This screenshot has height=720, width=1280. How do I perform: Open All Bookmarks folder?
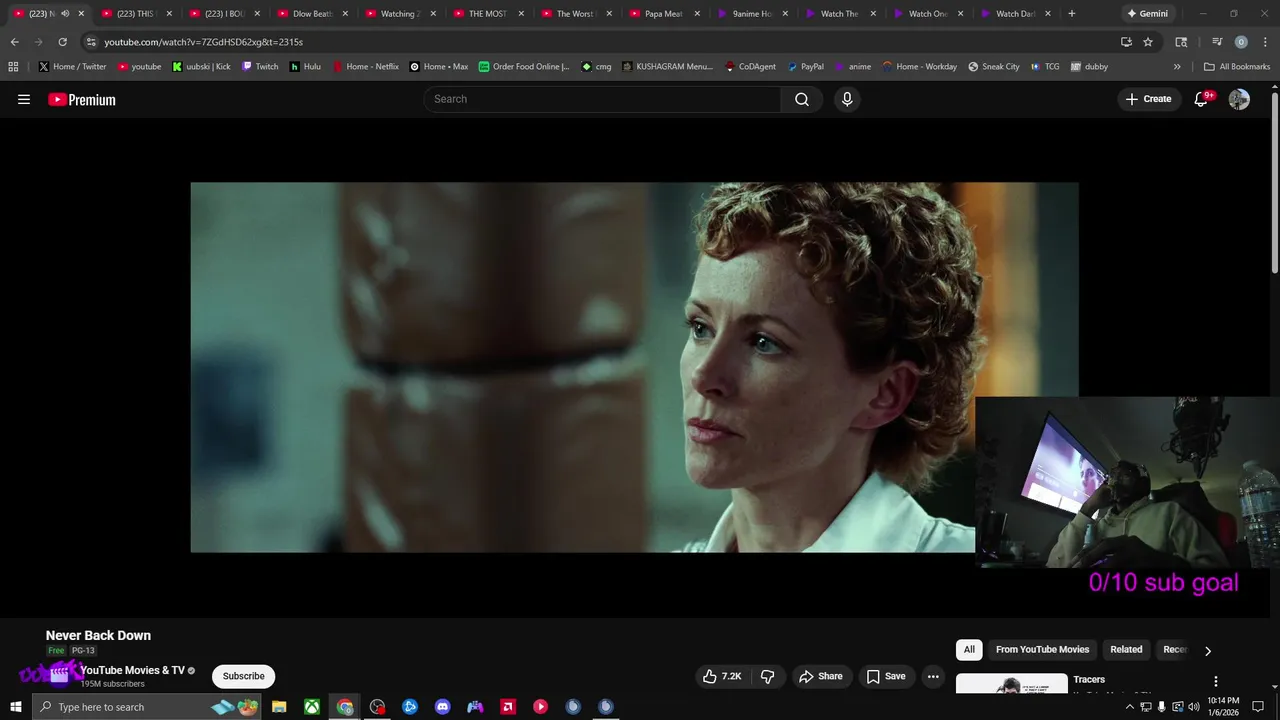[1237, 67]
